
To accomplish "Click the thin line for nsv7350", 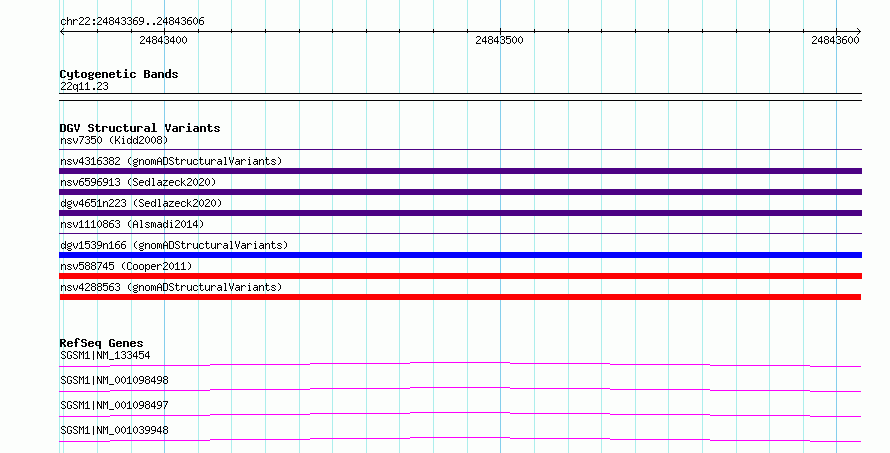I will point(460,150).
